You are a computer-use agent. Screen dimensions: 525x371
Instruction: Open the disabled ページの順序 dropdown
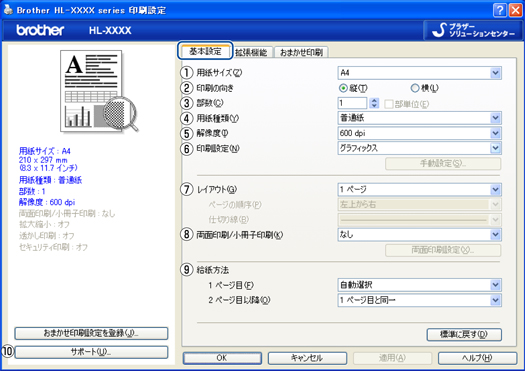(420, 204)
